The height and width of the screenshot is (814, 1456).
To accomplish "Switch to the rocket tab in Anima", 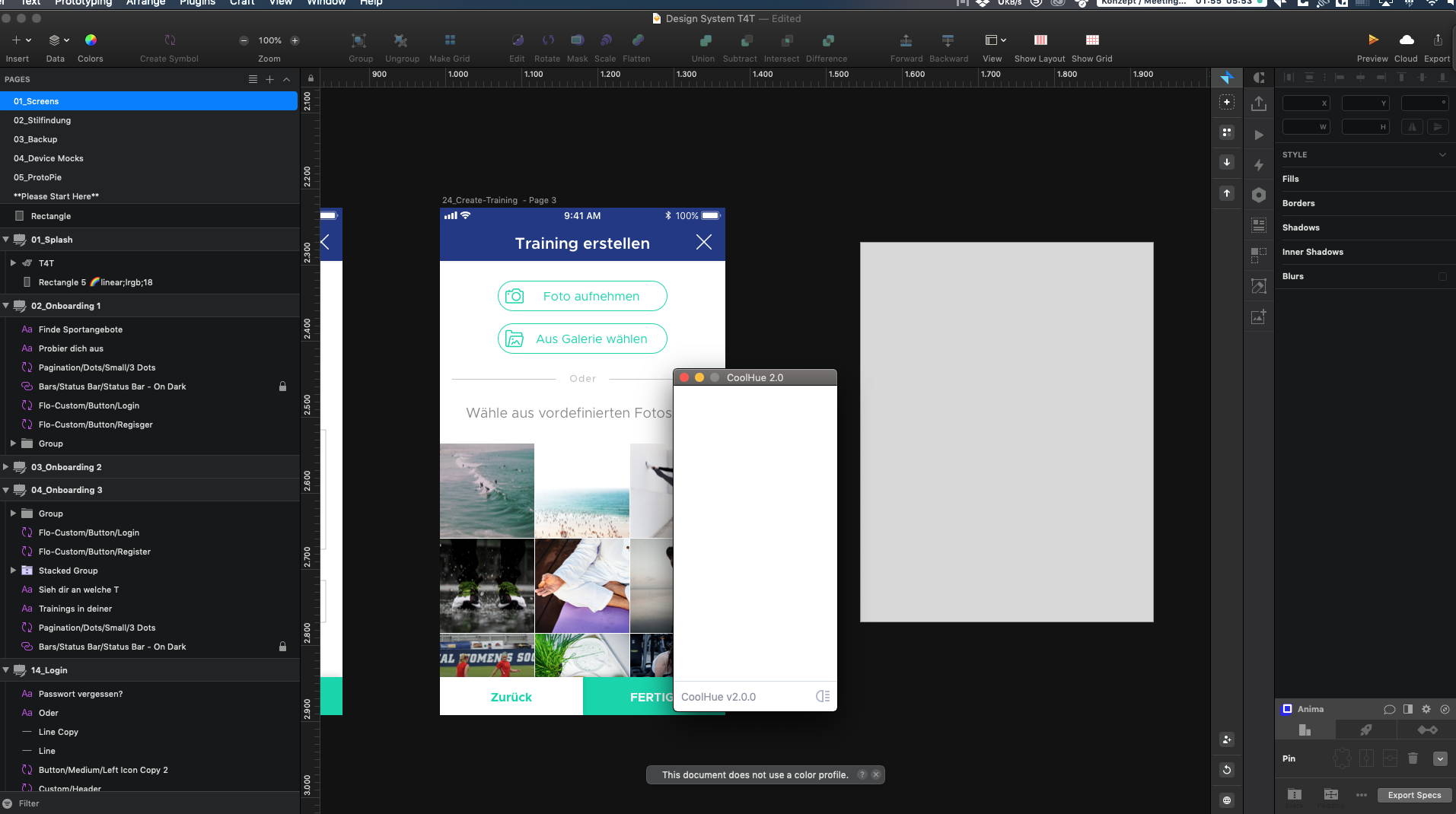I will 1366,730.
